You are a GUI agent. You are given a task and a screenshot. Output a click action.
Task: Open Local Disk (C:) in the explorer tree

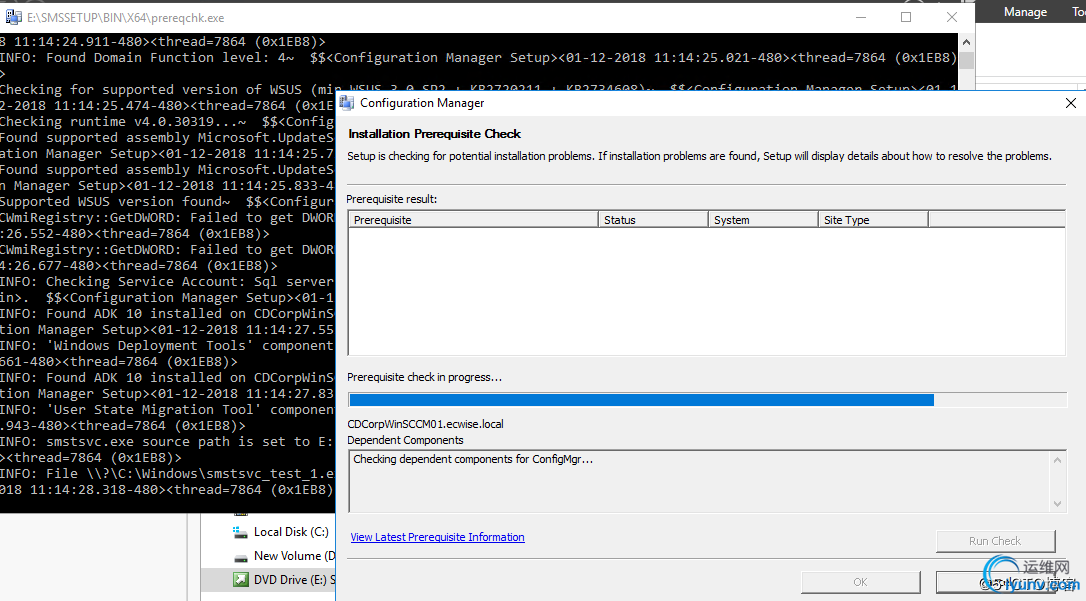tap(291, 532)
